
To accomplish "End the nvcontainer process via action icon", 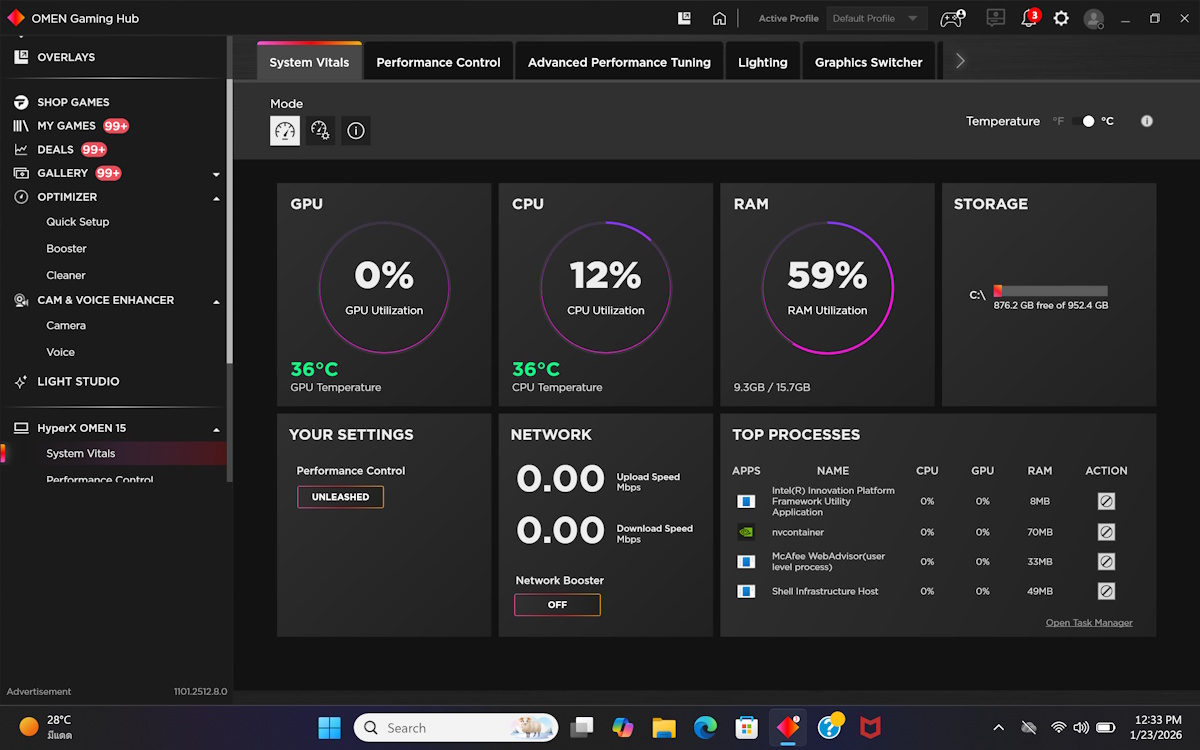I will click(1106, 532).
